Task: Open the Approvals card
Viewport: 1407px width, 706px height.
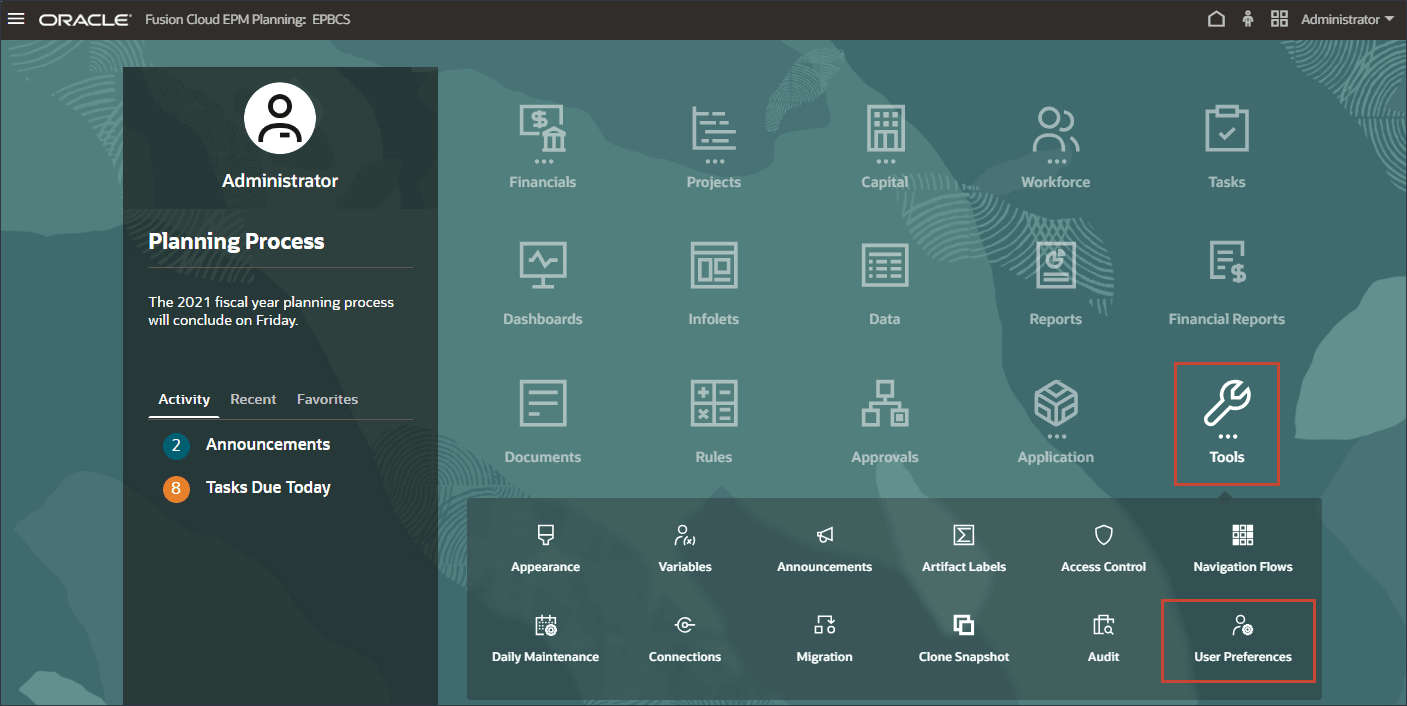Action: [x=885, y=422]
